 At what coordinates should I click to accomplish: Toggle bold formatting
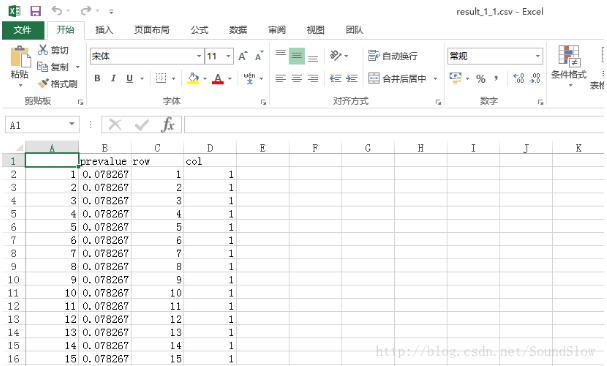(x=98, y=79)
